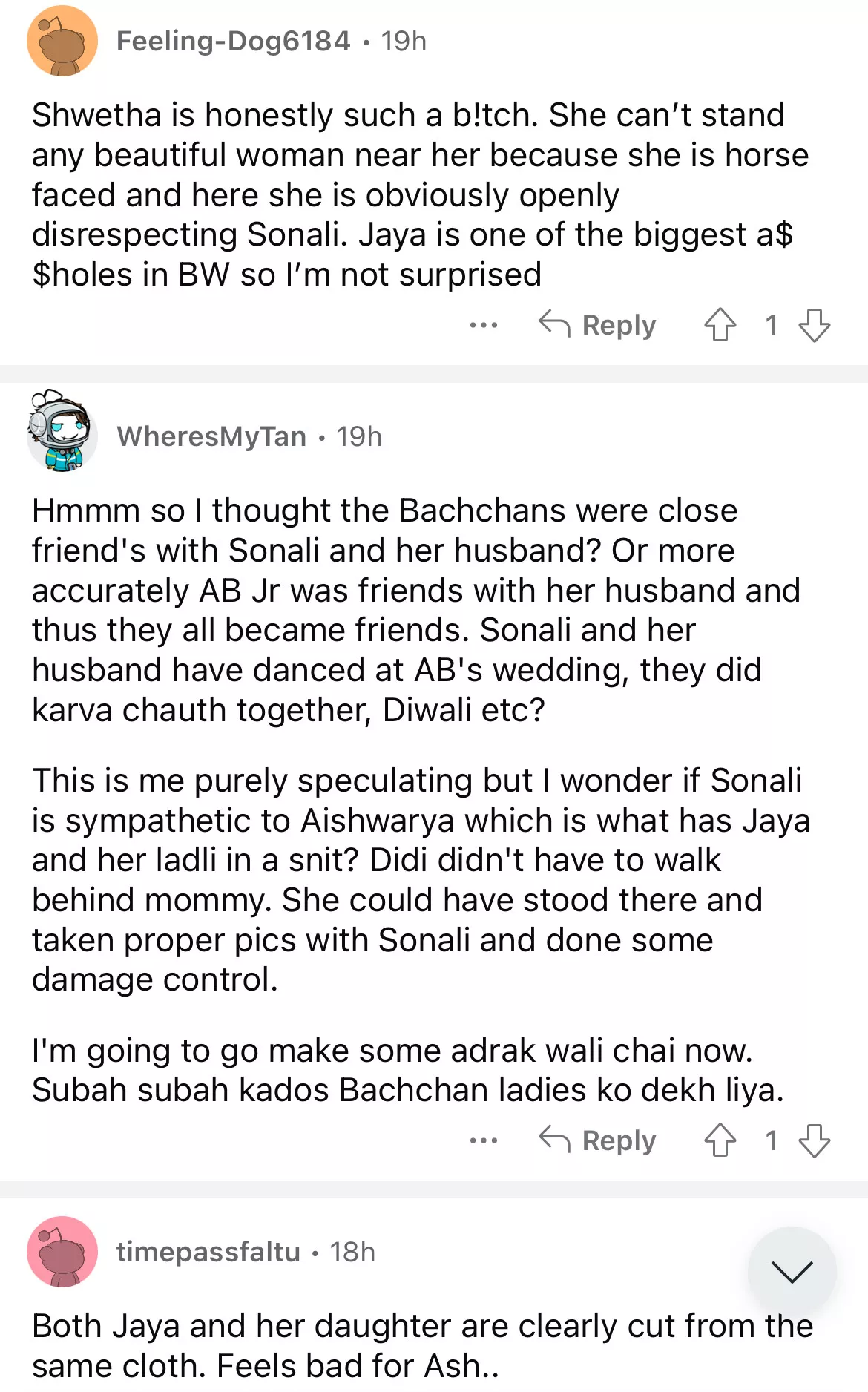868x1392 pixels.
Task: Open timepassfaltu's username link
Action: (208, 1253)
